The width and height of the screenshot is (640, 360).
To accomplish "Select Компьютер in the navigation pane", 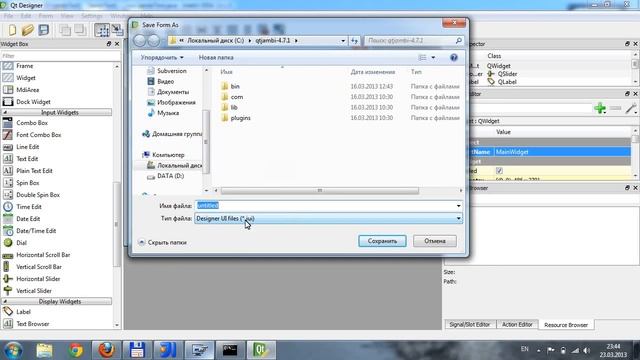I will point(168,155).
